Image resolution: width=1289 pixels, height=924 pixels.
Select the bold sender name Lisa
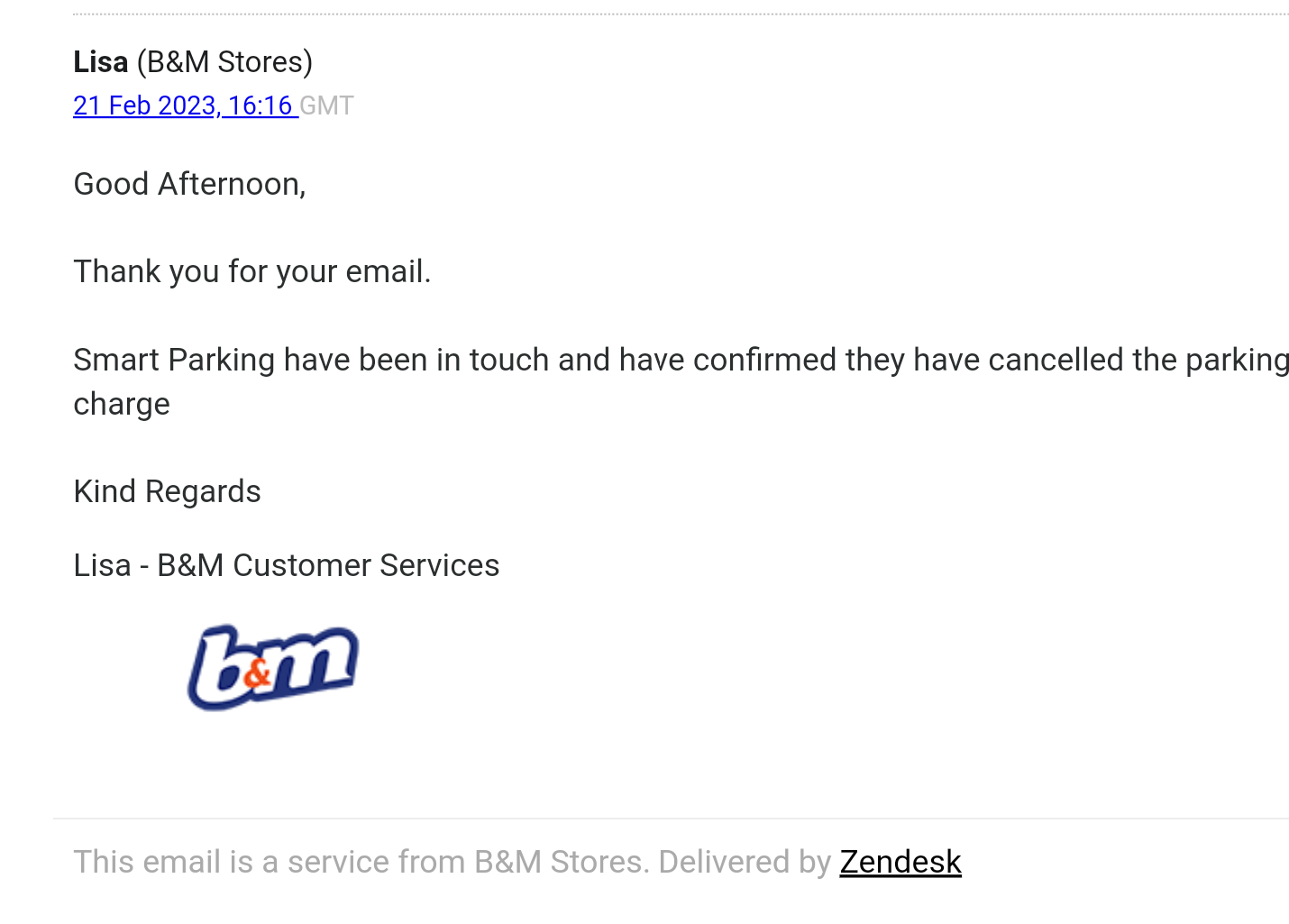tap(101, 62)
